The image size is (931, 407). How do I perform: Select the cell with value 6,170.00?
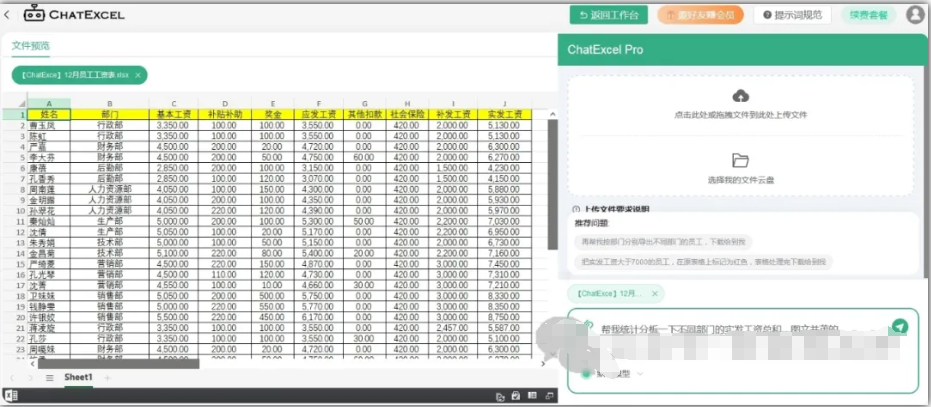[318, 317]
